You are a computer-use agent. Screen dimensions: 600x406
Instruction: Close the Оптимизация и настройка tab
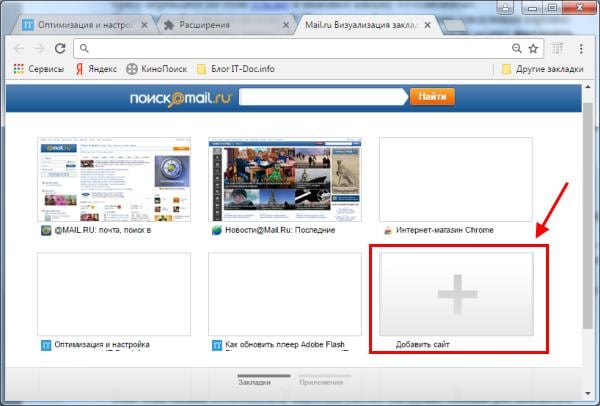pos(144,25)
